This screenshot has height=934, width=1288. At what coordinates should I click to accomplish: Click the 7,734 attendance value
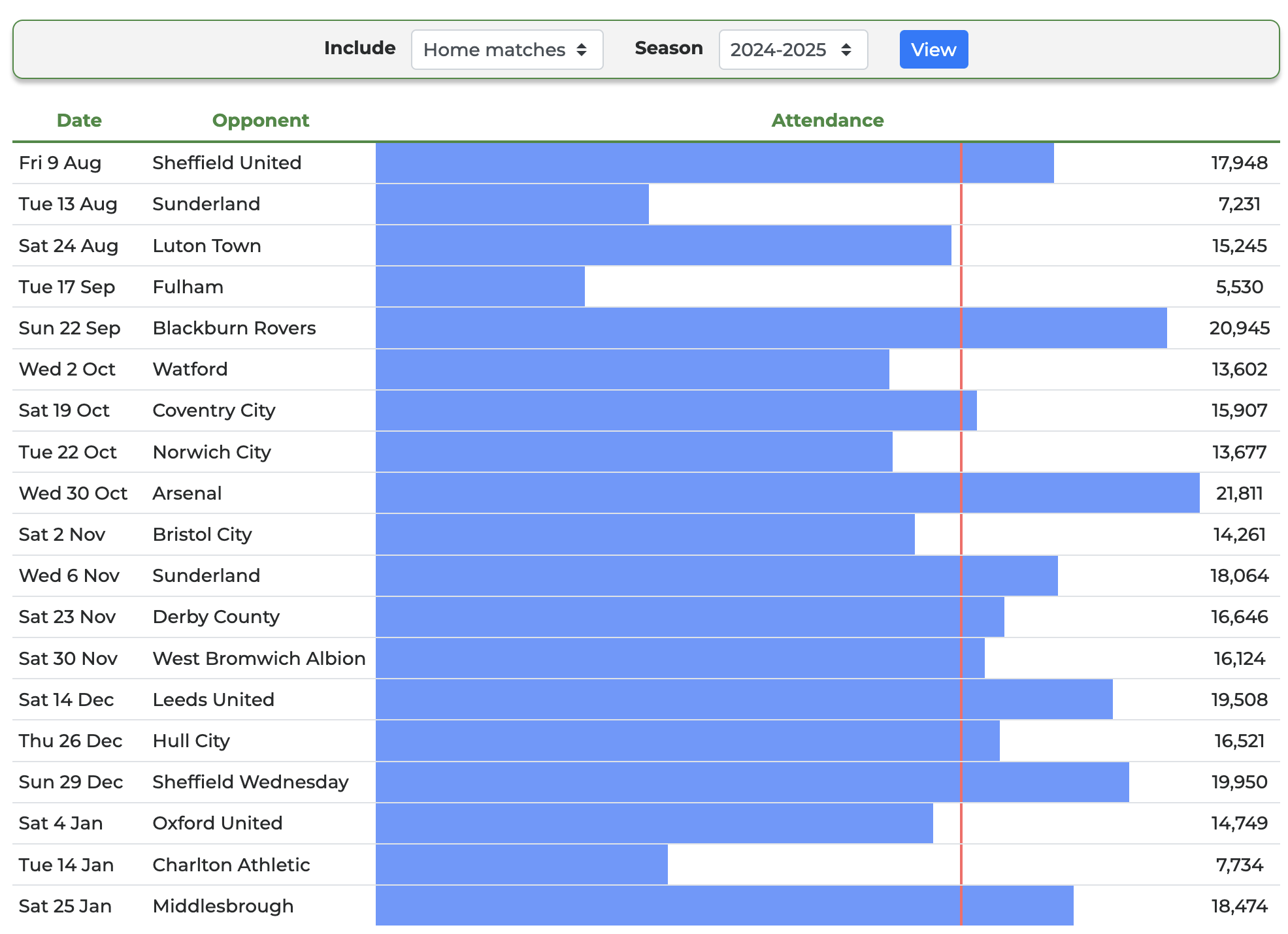click(x=1239, y=865)
